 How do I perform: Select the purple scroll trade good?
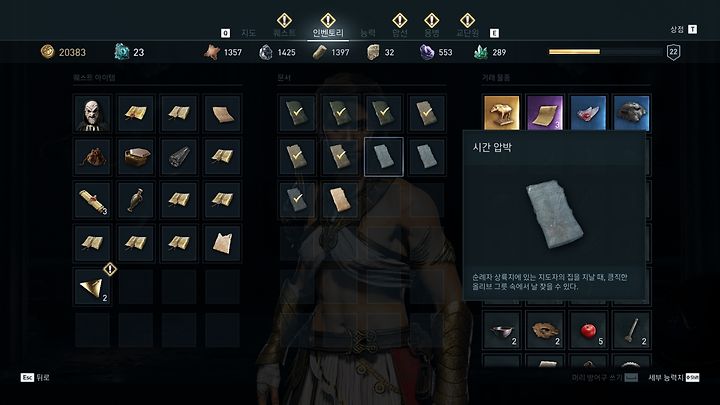click(x=545, y=113)
